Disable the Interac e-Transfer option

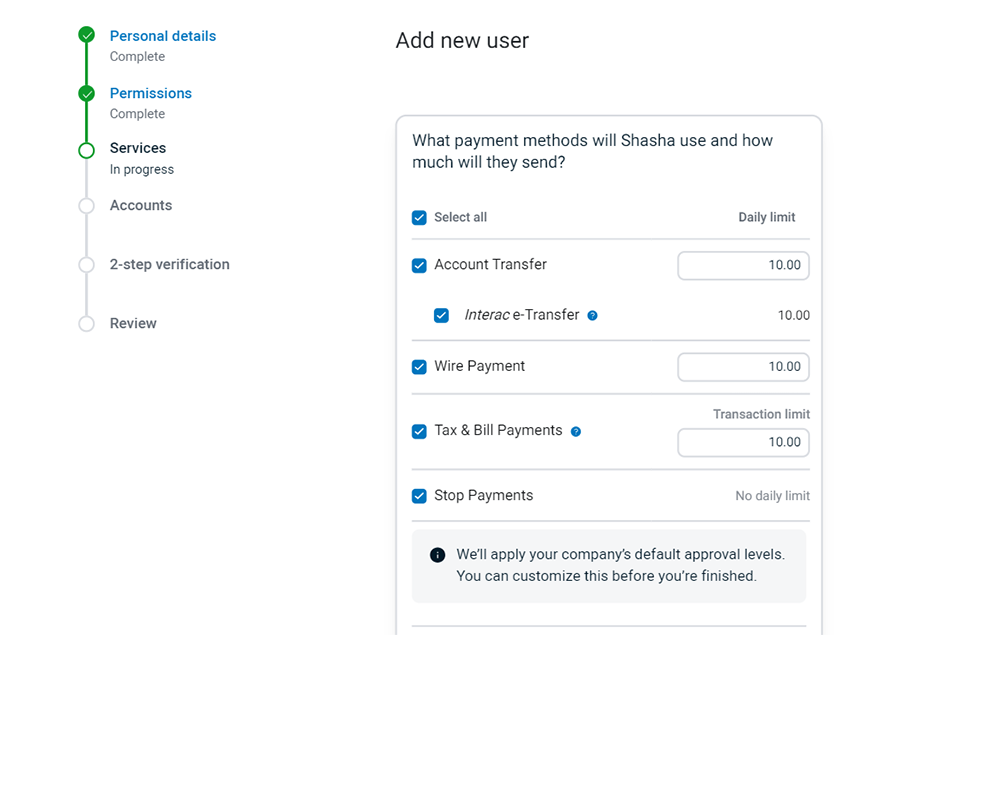tap(441, 315)
